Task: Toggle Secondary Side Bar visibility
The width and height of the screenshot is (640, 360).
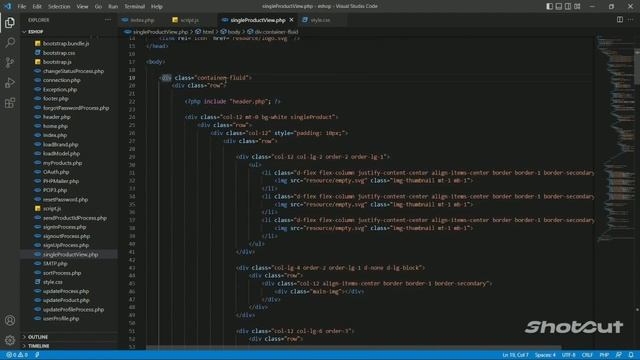Action: point(568,6)
